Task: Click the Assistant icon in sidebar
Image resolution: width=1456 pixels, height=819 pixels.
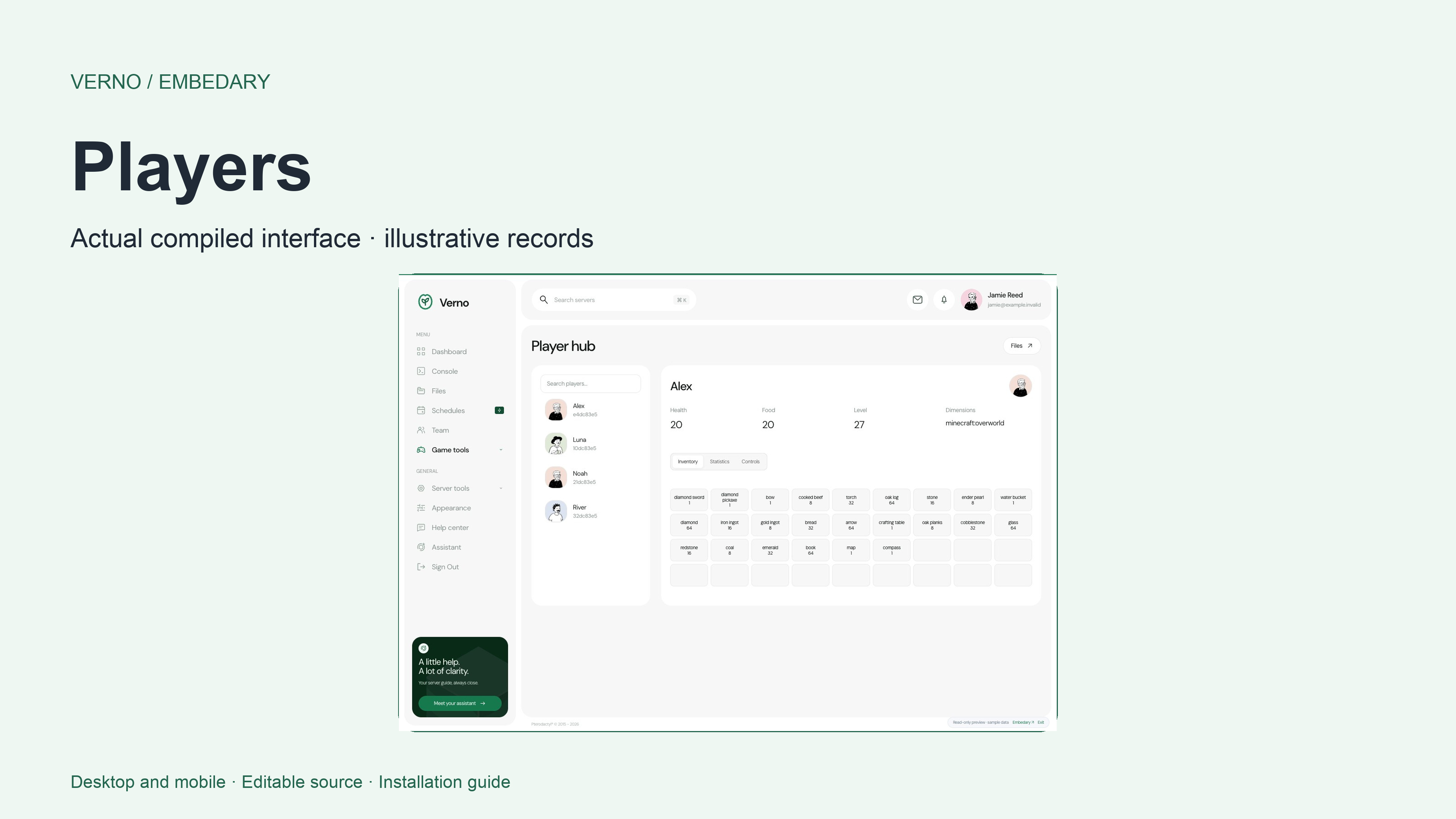Action: pyautogui.click(x=420, y=547)
